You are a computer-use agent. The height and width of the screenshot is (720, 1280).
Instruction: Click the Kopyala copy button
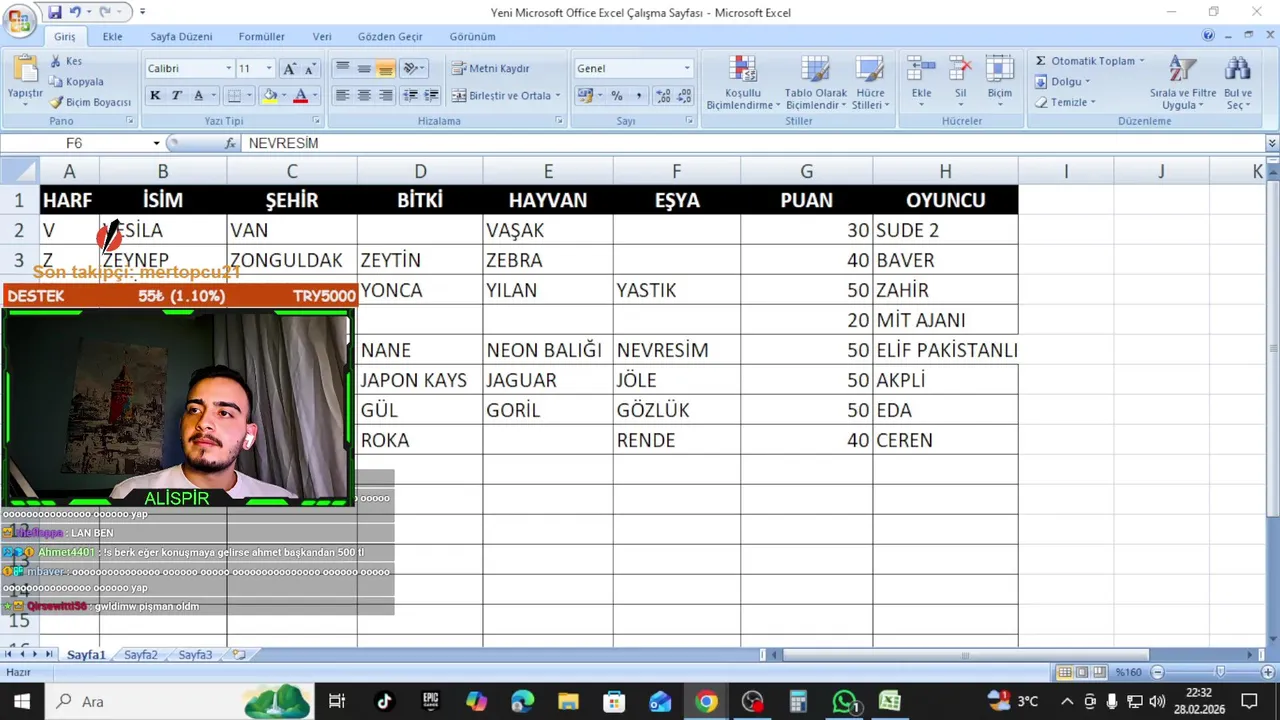[77, 82]
